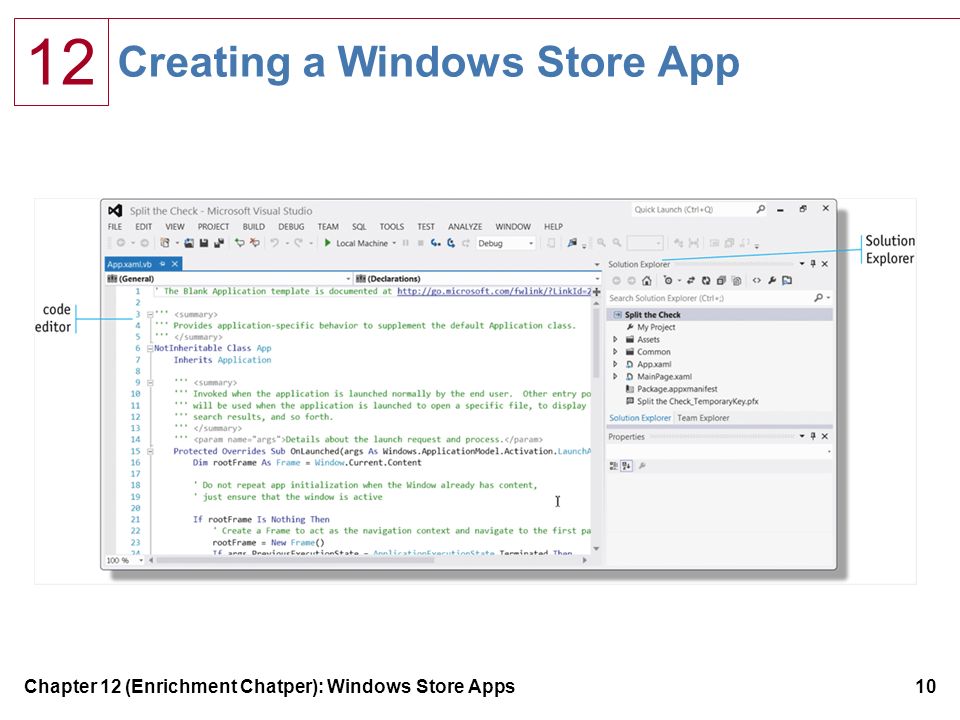Click the Navigate Backward toolbar icon

[x=121, y=243]
